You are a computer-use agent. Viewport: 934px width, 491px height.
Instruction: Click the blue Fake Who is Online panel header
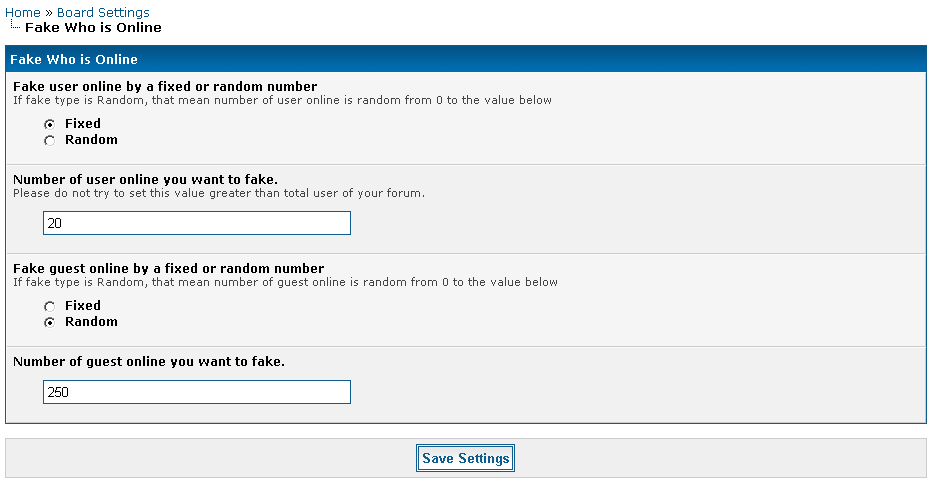[466, 60]
